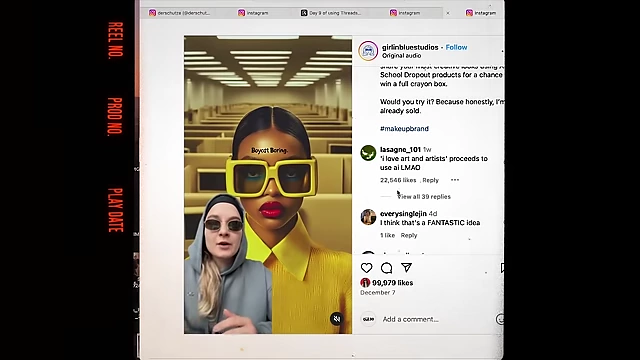Open the liker avatar beside 99,979 likes
The image size is (640, 360).
[365, 282]
